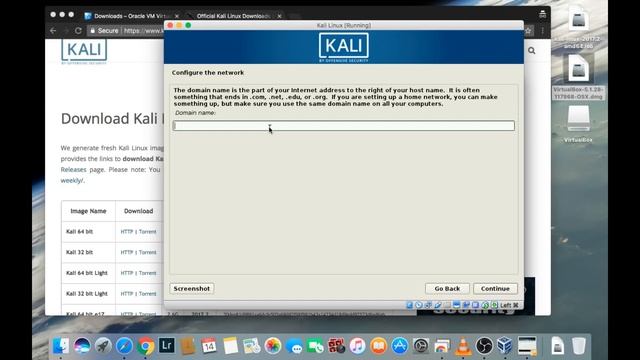Open App Store from the dock

click(x=400, y=346)
